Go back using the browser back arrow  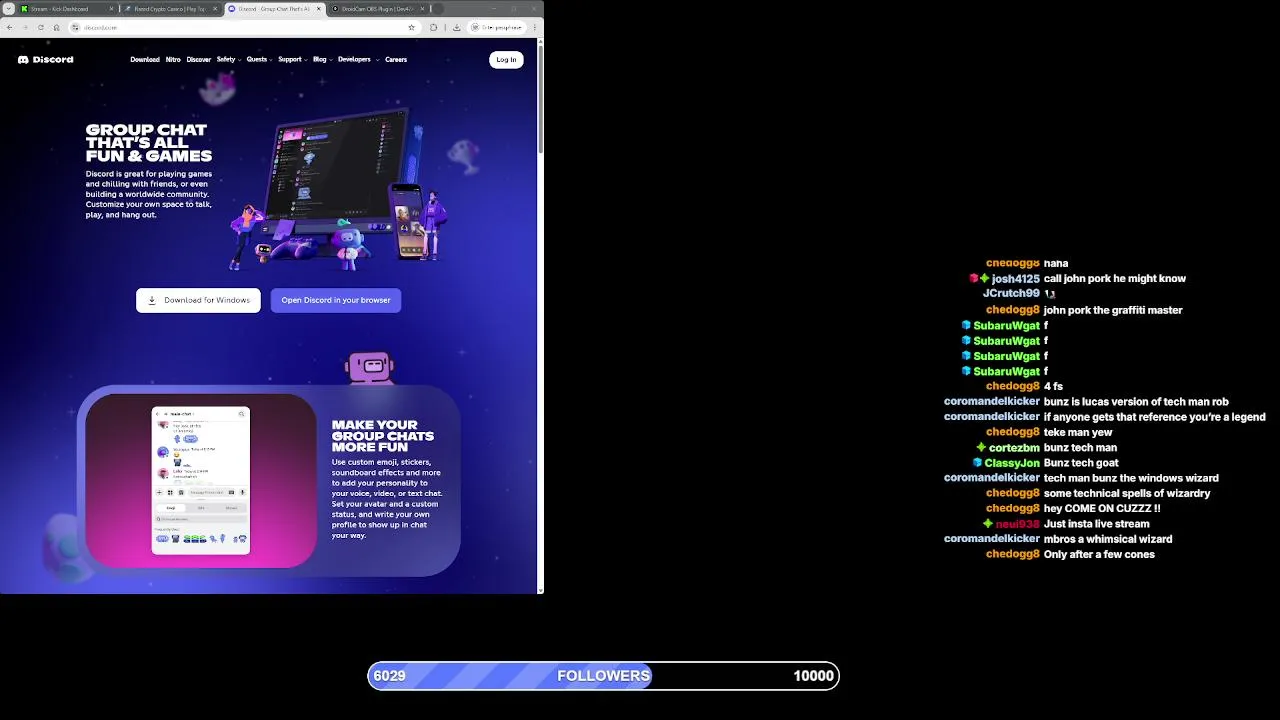[9, 27]
